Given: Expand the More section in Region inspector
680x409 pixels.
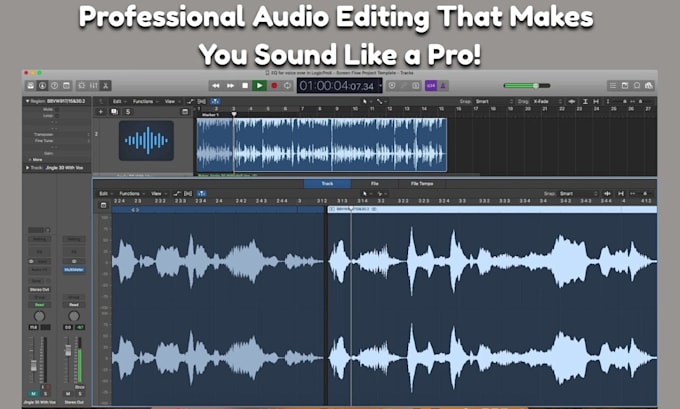Looking at the screenshot, I should pyautogui.click(x=36, y=160).
